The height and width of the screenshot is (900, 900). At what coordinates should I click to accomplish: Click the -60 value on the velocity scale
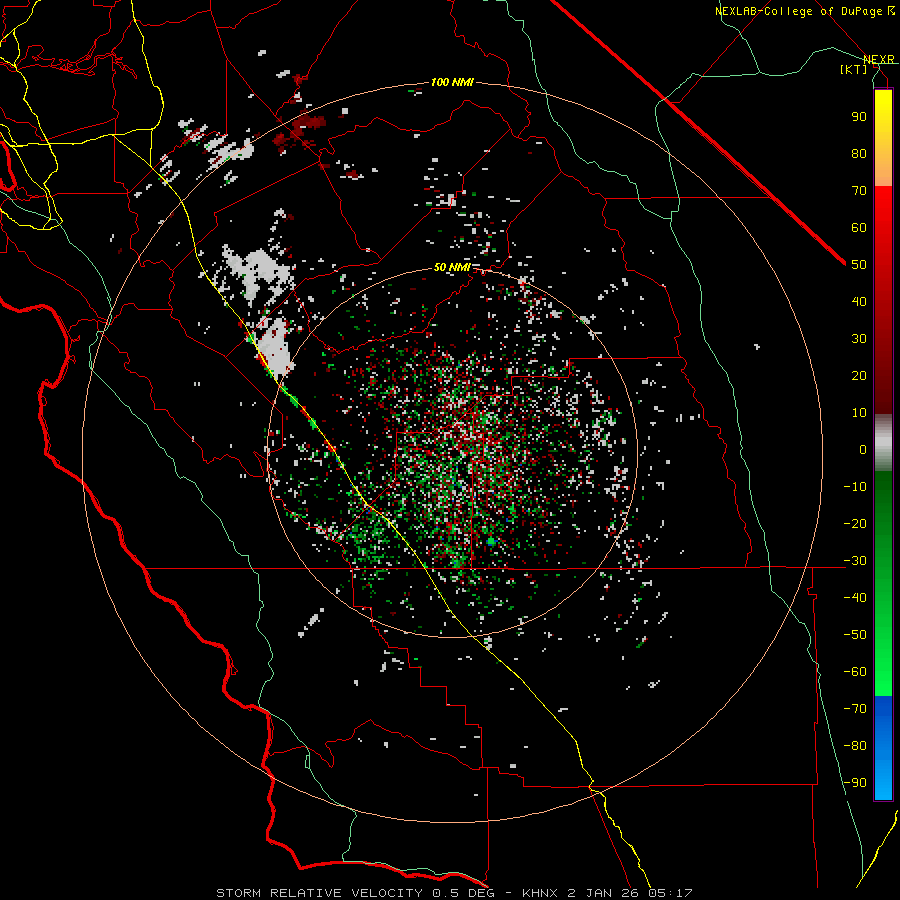click(855, 672)
